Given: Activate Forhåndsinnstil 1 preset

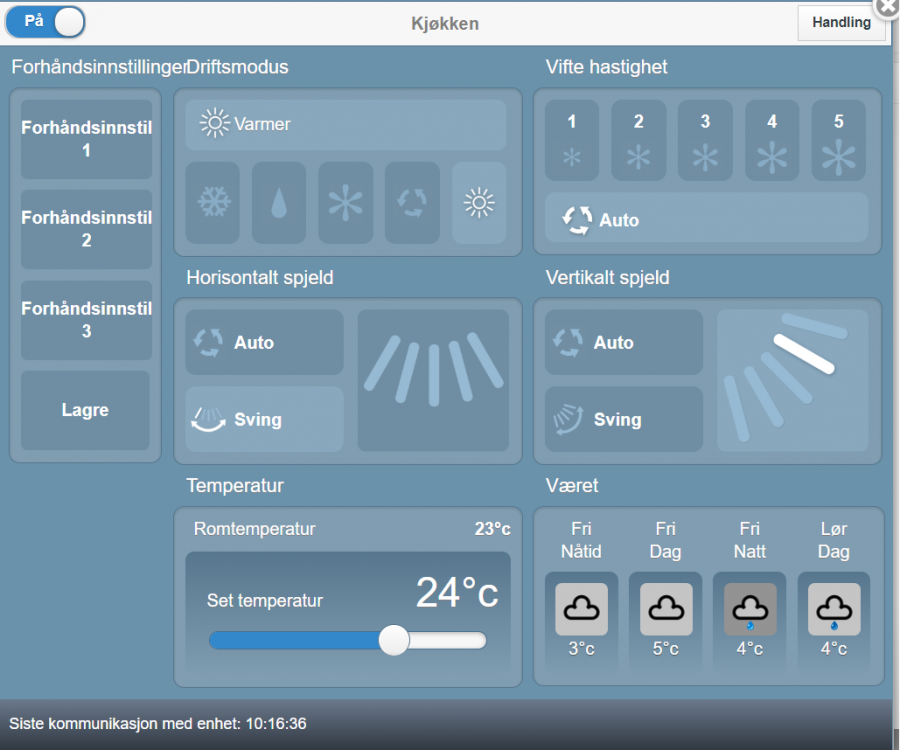Looking at the screenshot, I should click(86, 140).
